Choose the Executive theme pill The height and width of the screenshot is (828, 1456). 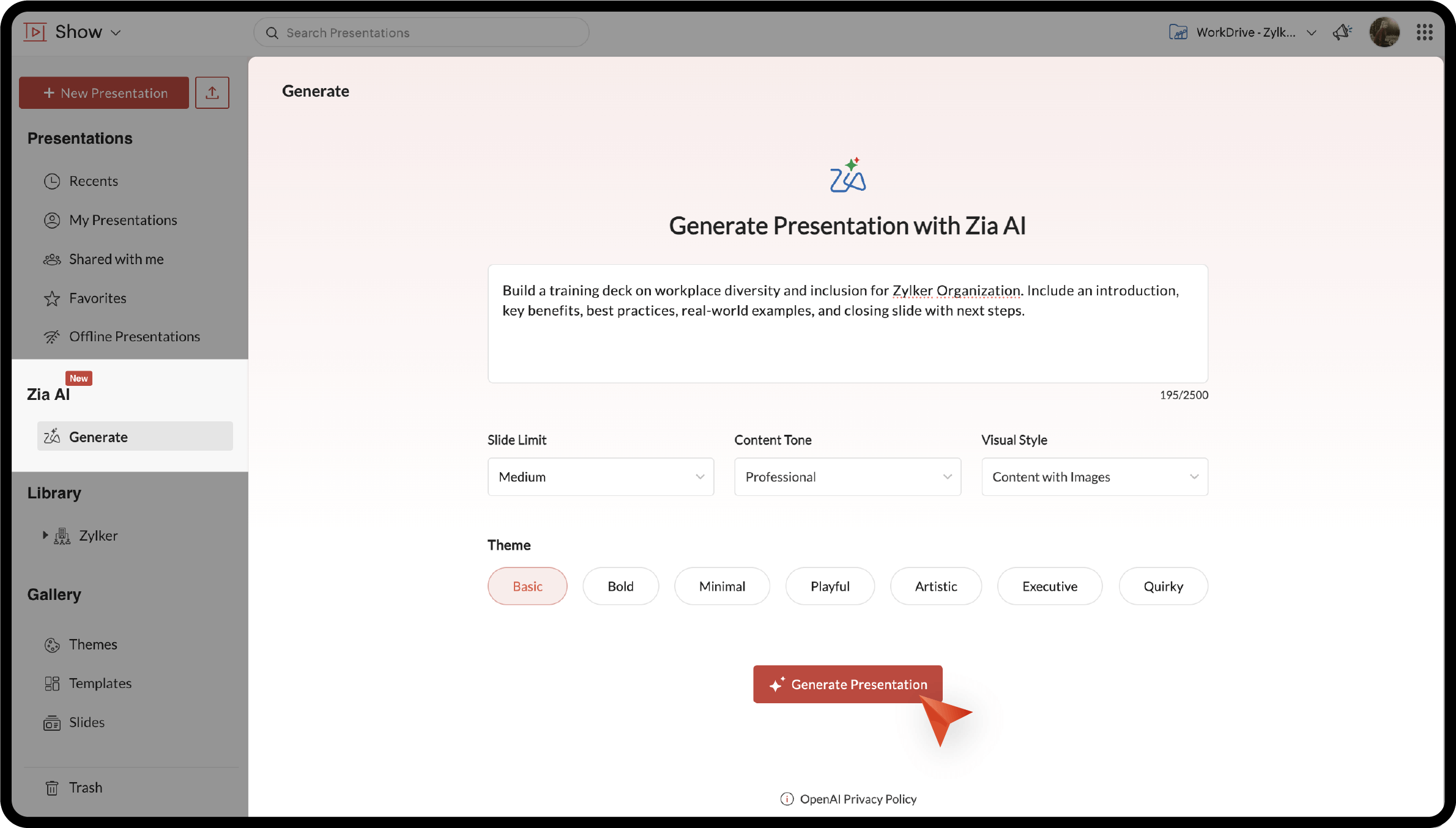[1049, 586]
